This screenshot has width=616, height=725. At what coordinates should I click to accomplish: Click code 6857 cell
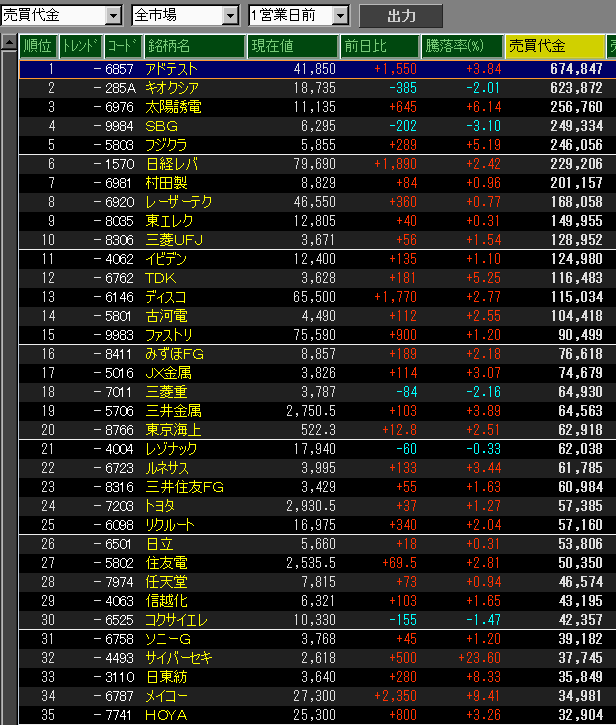[x=119, y=69]
